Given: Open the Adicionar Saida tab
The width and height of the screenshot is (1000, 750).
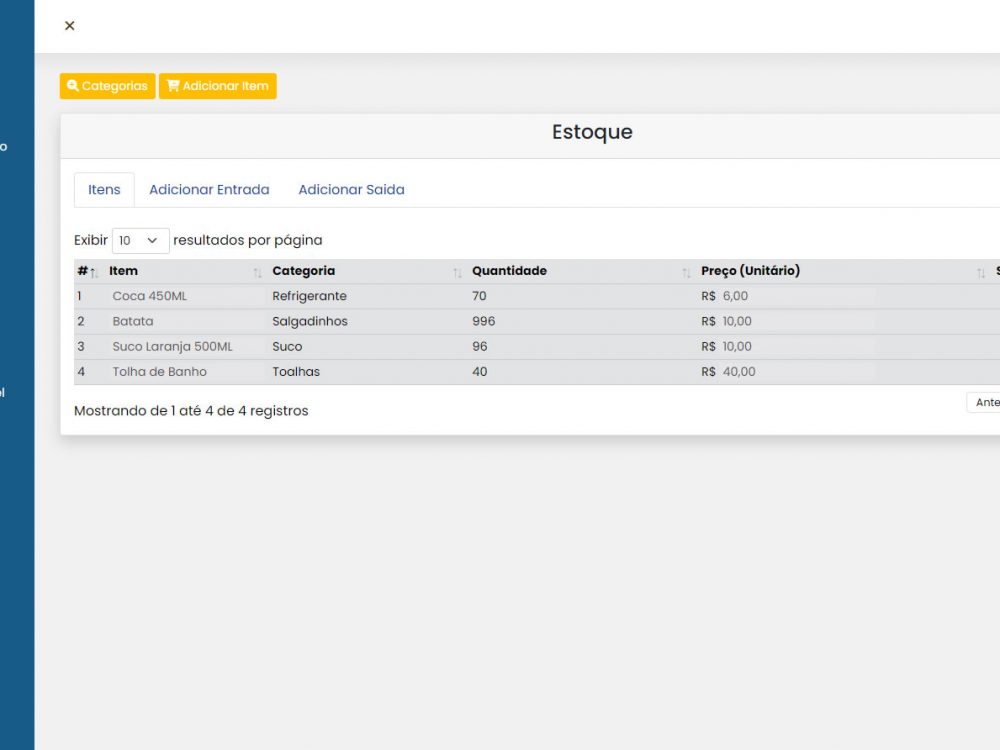Looking at the screenshot, I should 351,190.
